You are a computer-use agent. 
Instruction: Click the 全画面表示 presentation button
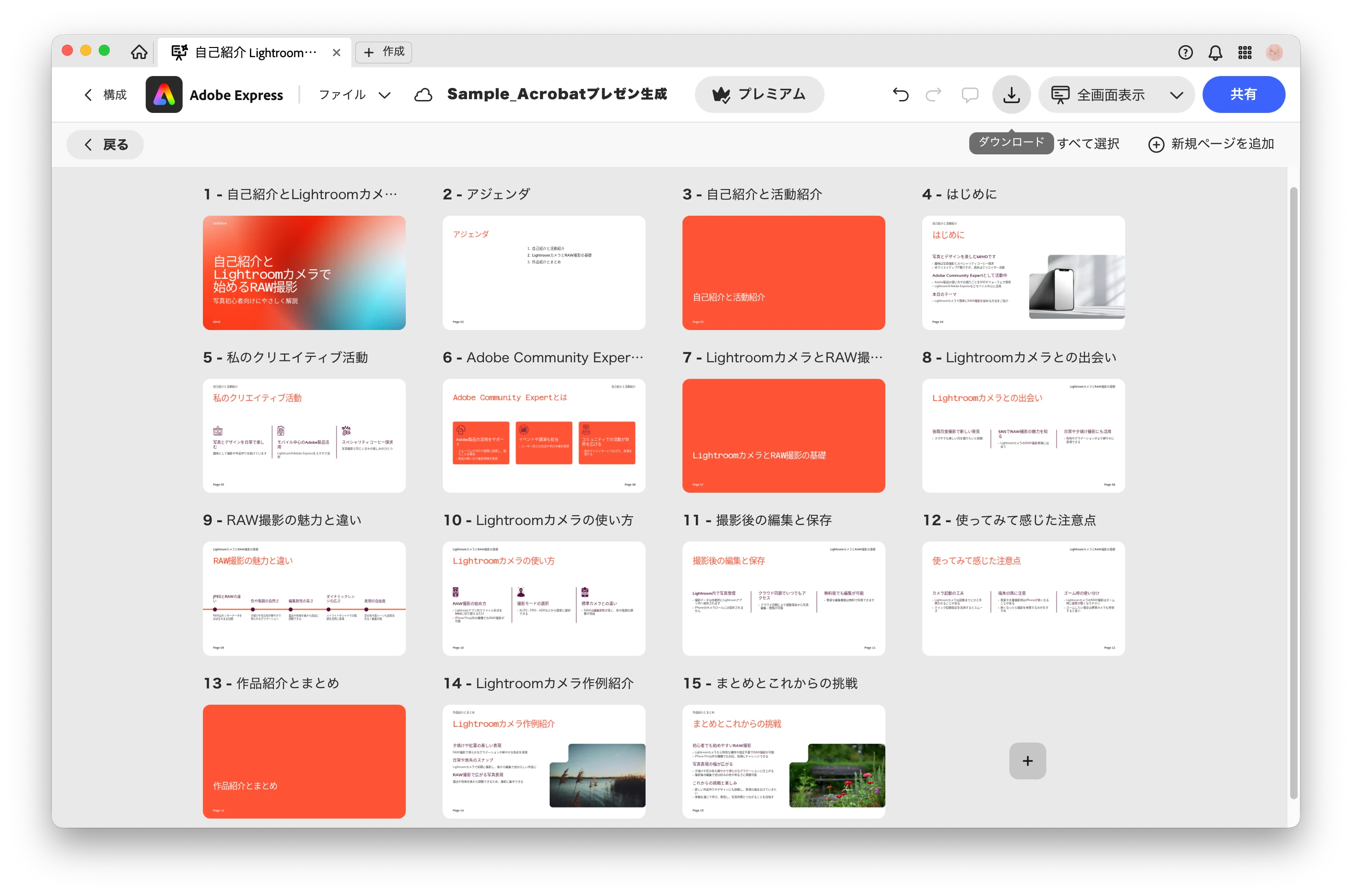point(1098,95)
